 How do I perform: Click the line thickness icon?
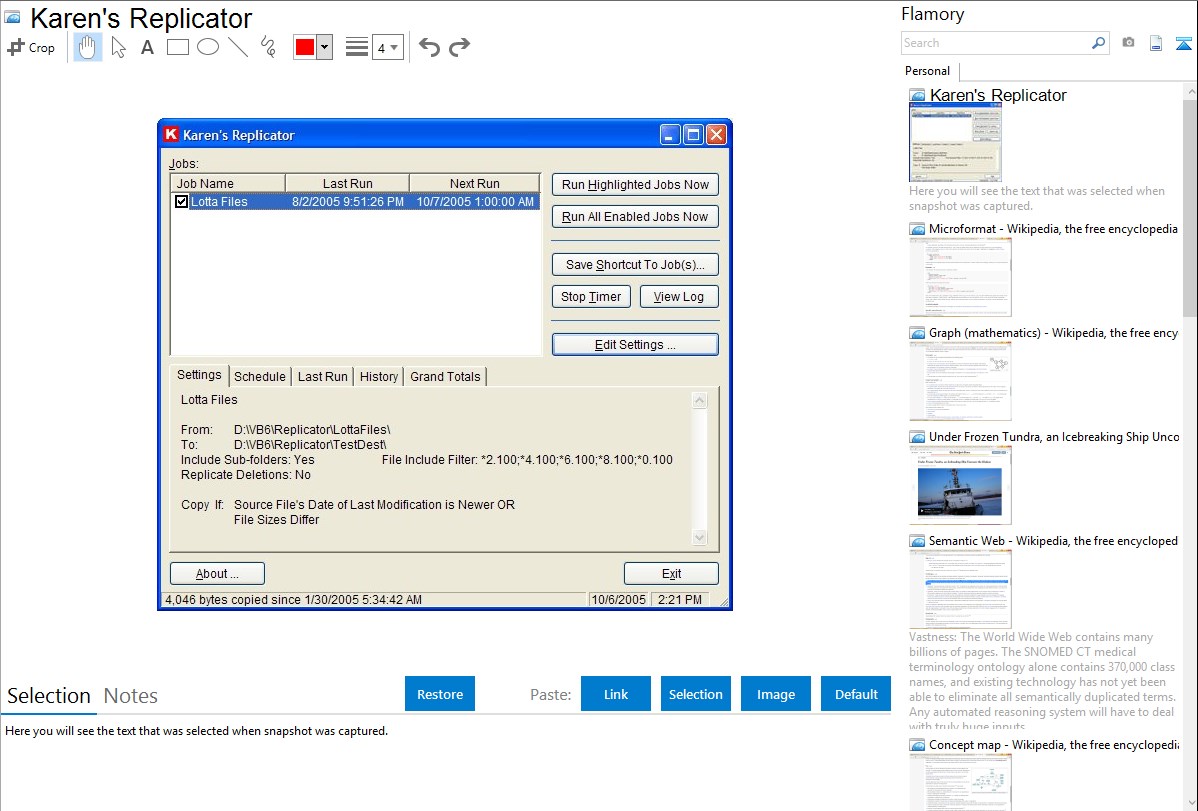357,47
